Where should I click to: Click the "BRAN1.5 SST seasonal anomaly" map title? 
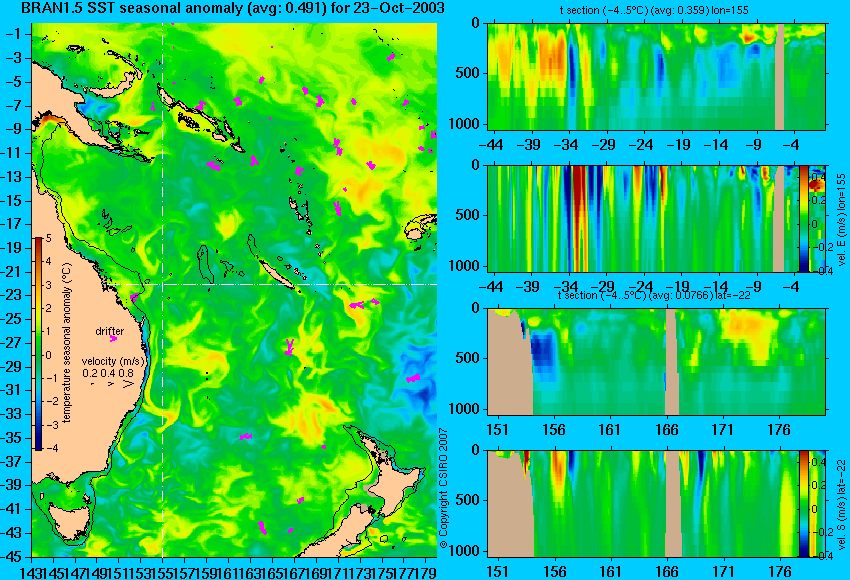[x=232, y=8]
